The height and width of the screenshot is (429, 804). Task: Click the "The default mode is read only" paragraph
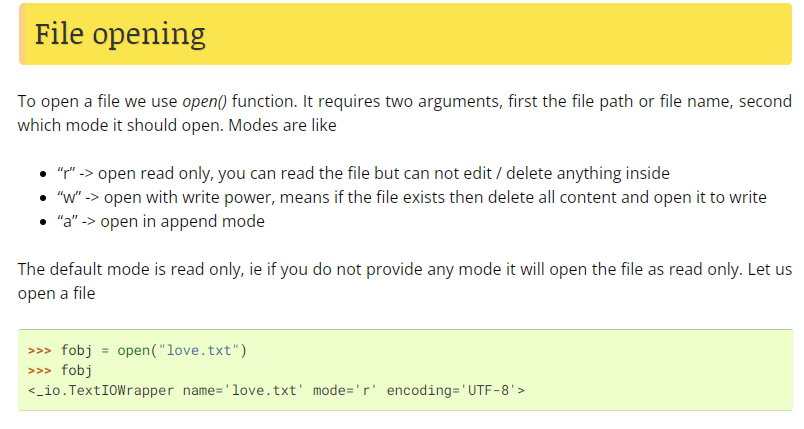[x=405, y=281]
